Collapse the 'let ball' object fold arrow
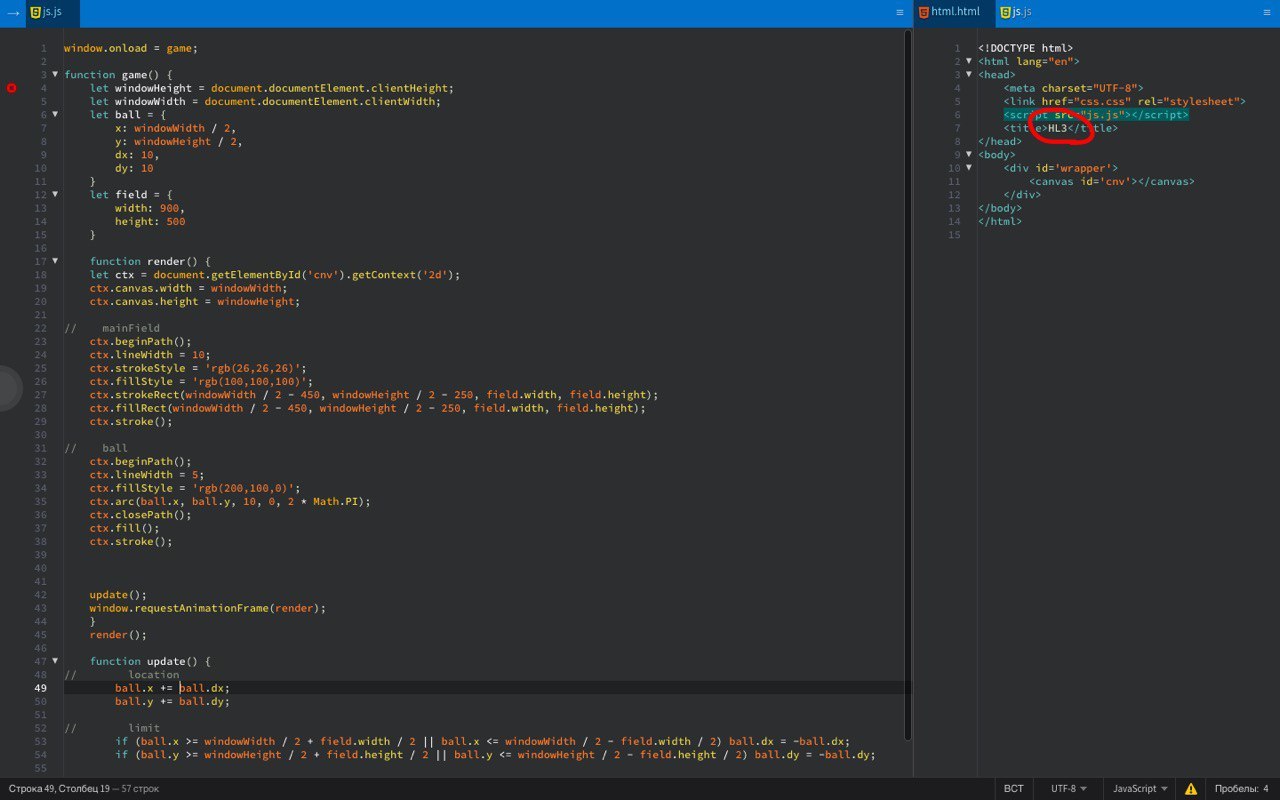This screenshot has height=800, width=1280. click(x=55, y=114)
